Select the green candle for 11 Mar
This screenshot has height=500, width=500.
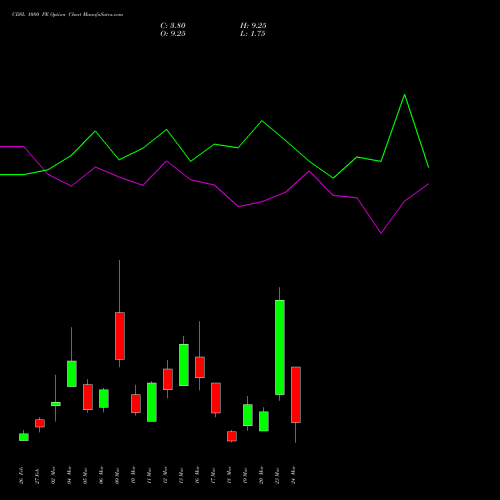[x=152, y=402]
